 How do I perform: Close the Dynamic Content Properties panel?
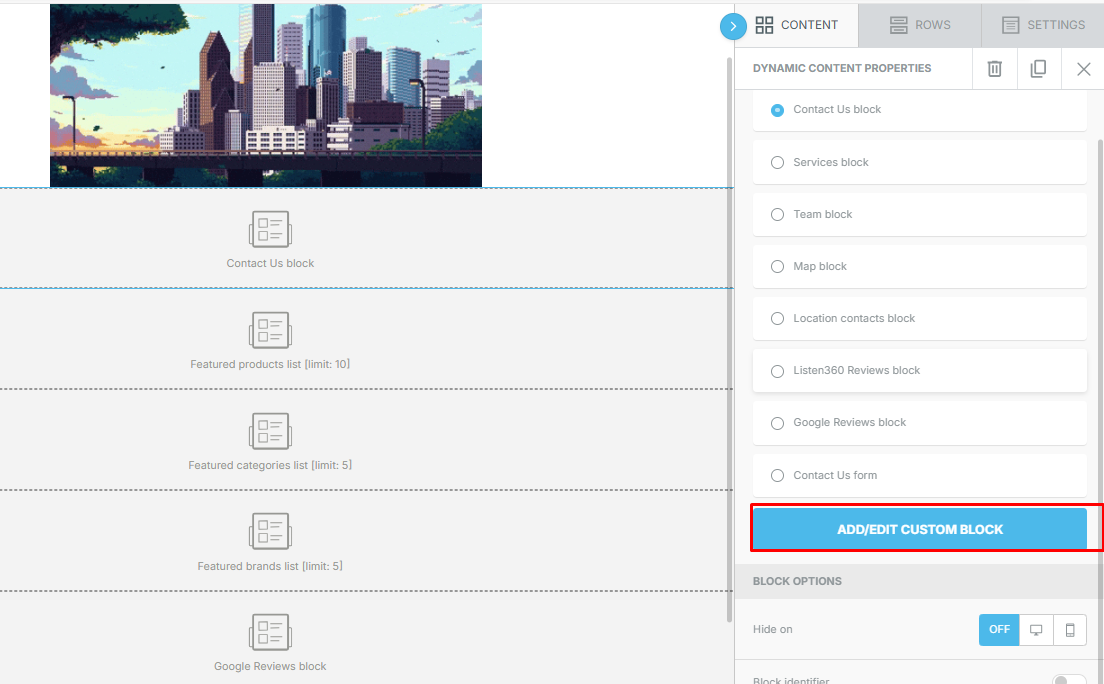[1083, 68]
